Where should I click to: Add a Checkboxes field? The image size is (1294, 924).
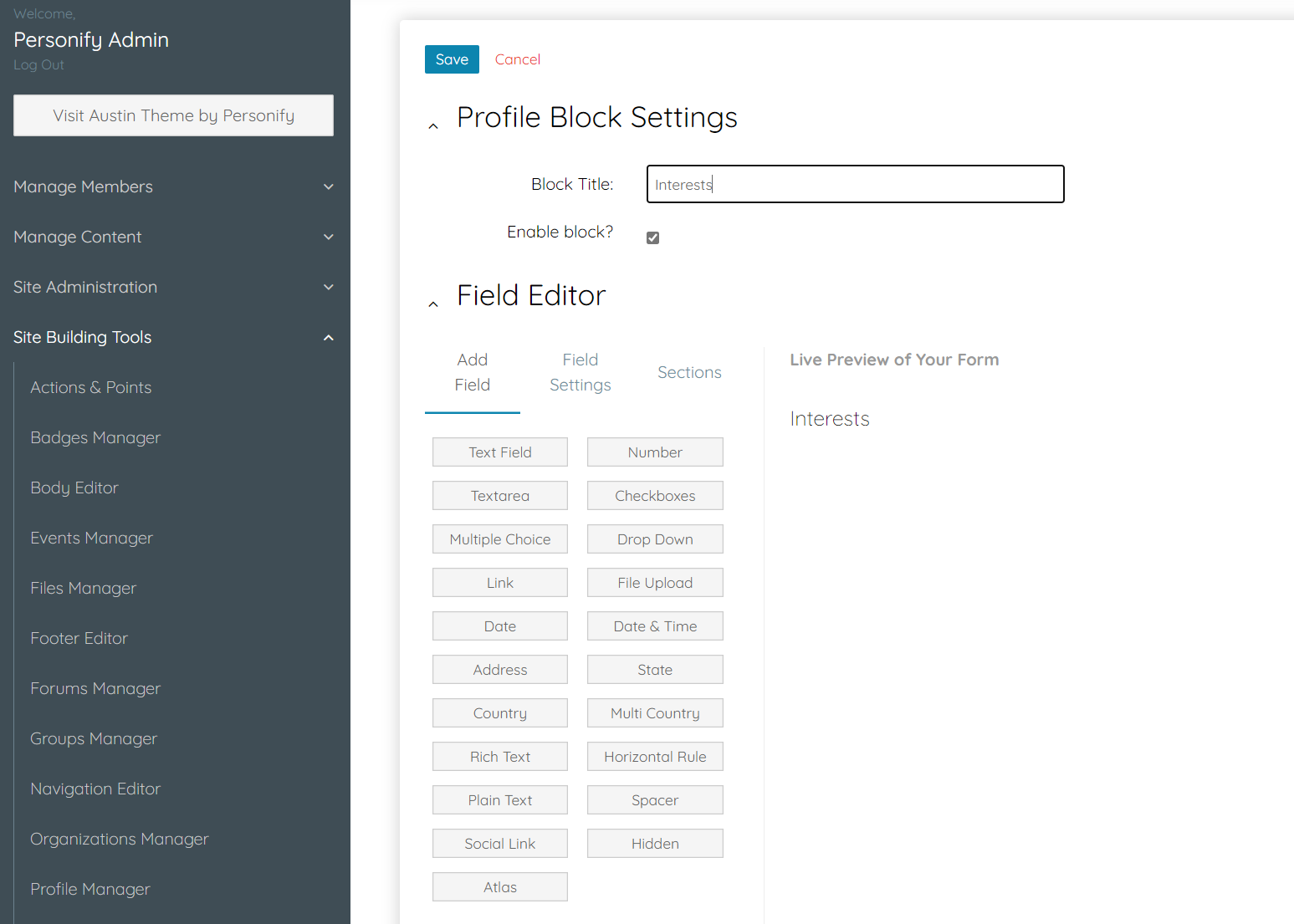[655, 496]
